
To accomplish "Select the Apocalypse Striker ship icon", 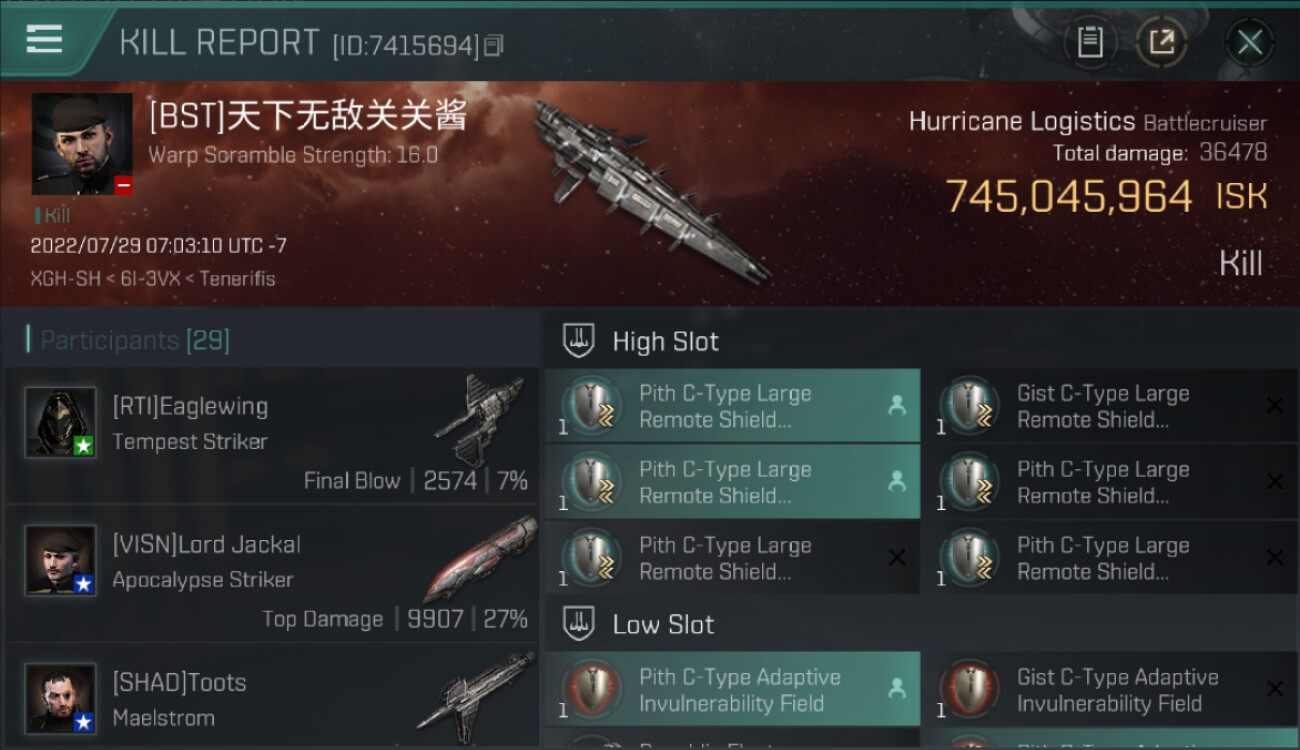I will [x=473, y=558].
